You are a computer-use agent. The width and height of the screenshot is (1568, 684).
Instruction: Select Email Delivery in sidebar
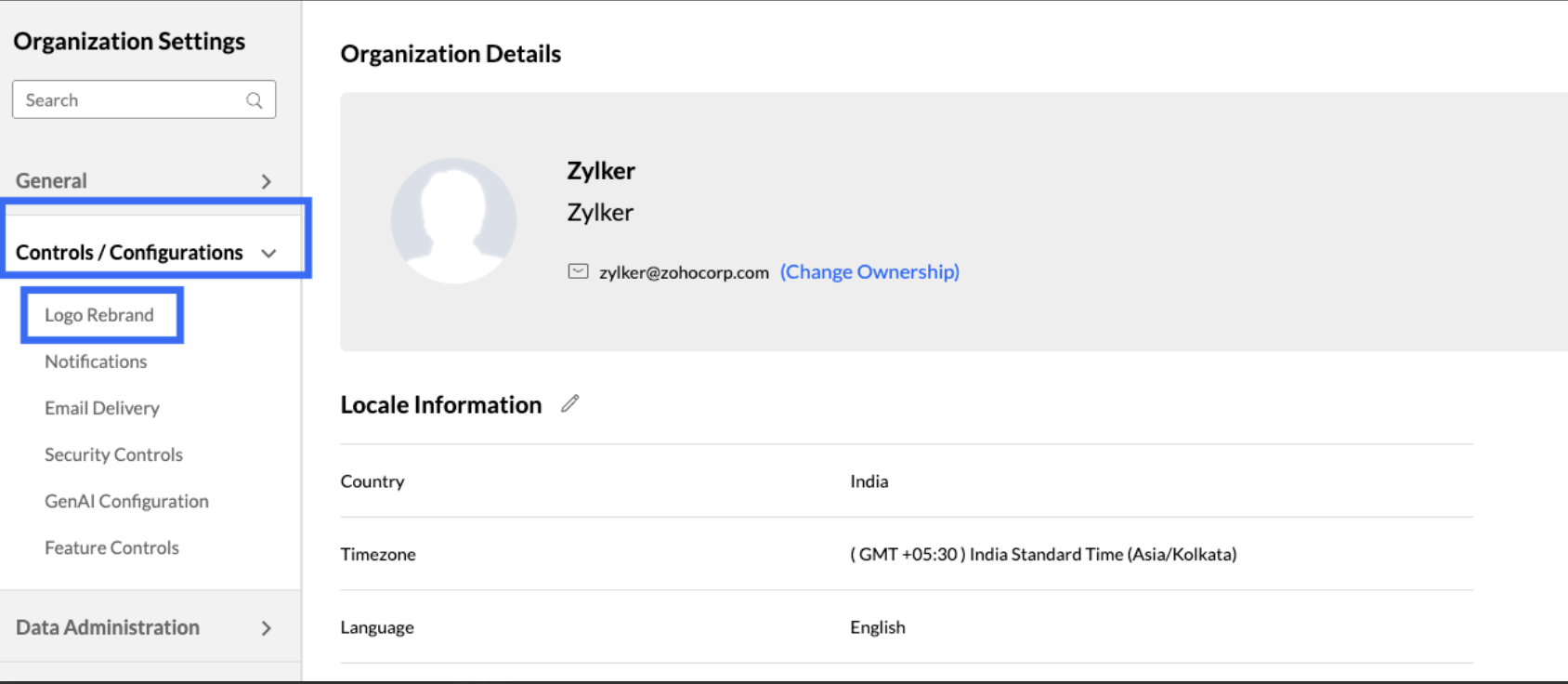click(102, 408)
